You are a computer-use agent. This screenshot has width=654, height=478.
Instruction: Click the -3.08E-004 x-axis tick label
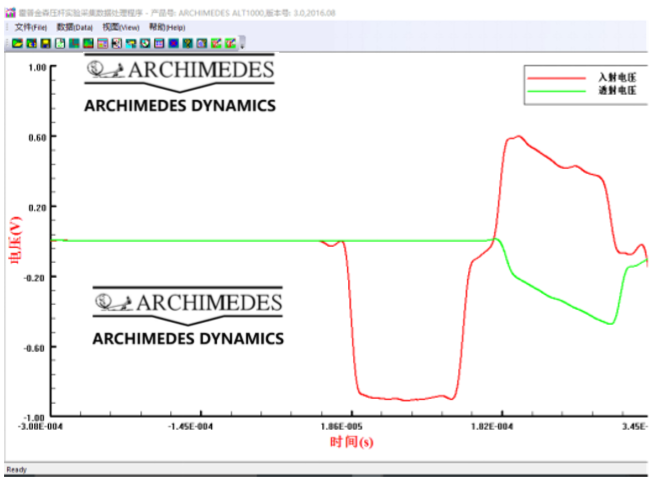point(40,426)
